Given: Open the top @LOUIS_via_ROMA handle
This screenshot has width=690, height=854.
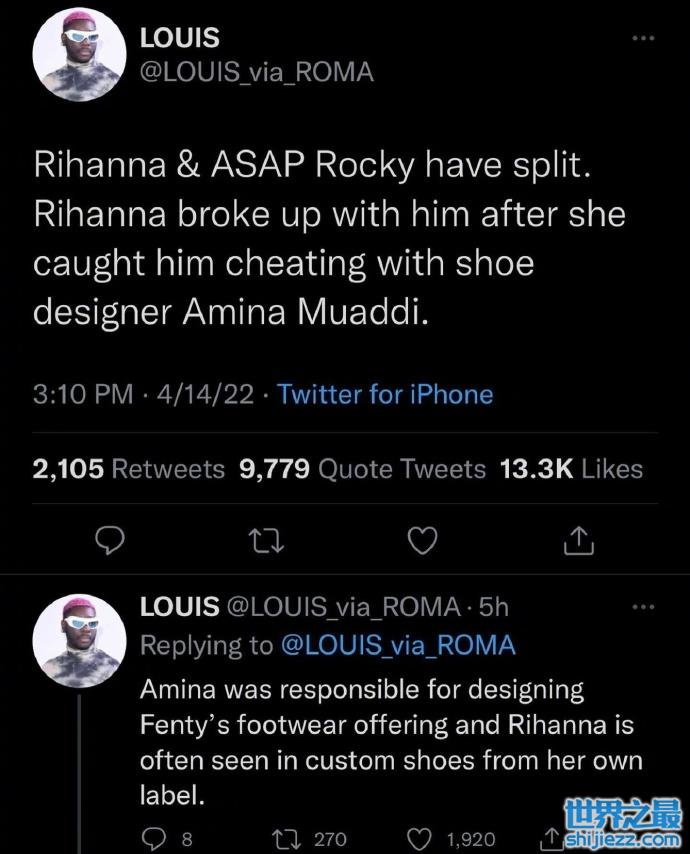Looking at the screenshot, I should (x=257, y=72).
